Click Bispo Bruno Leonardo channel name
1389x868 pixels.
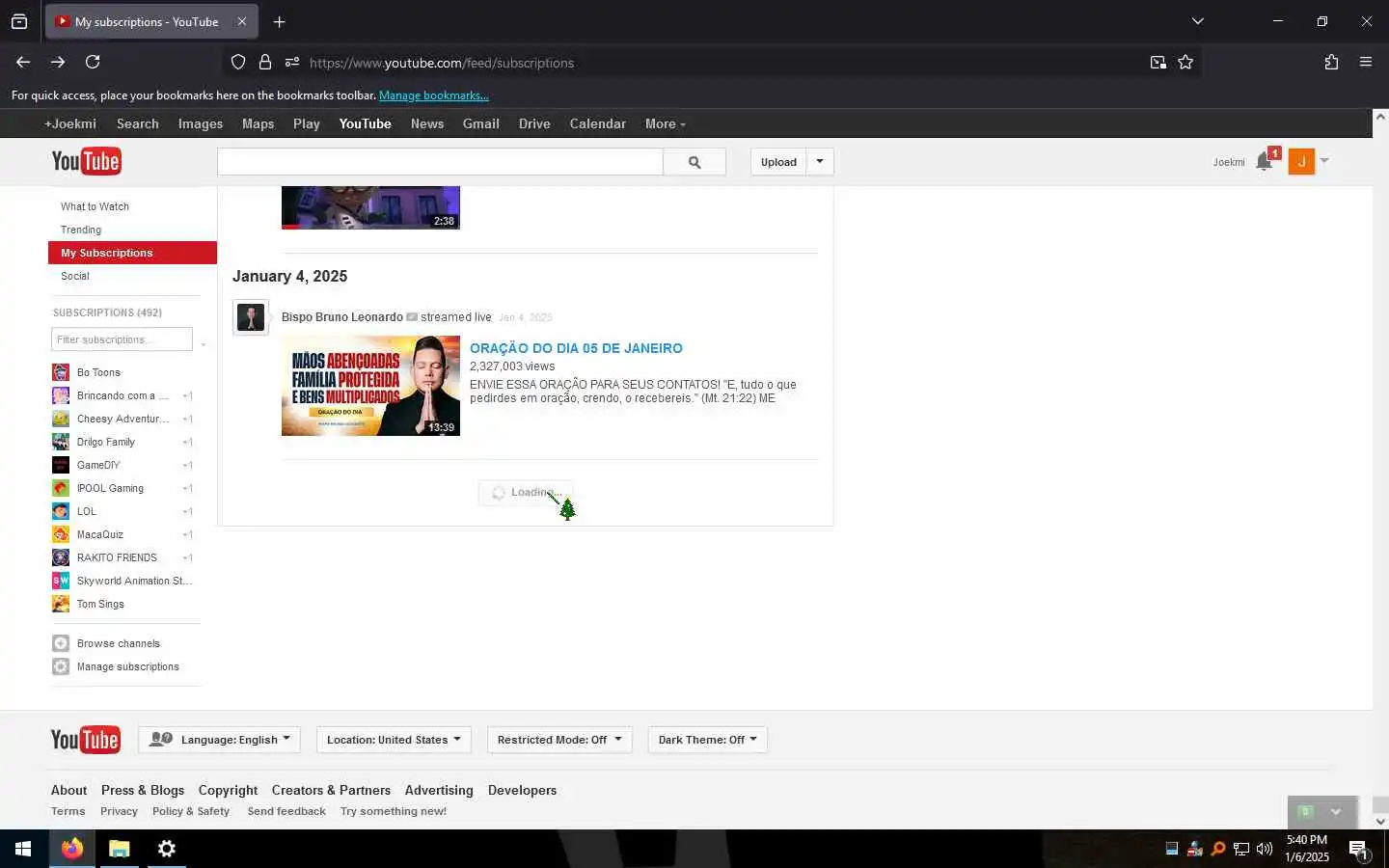click(342, 317)
